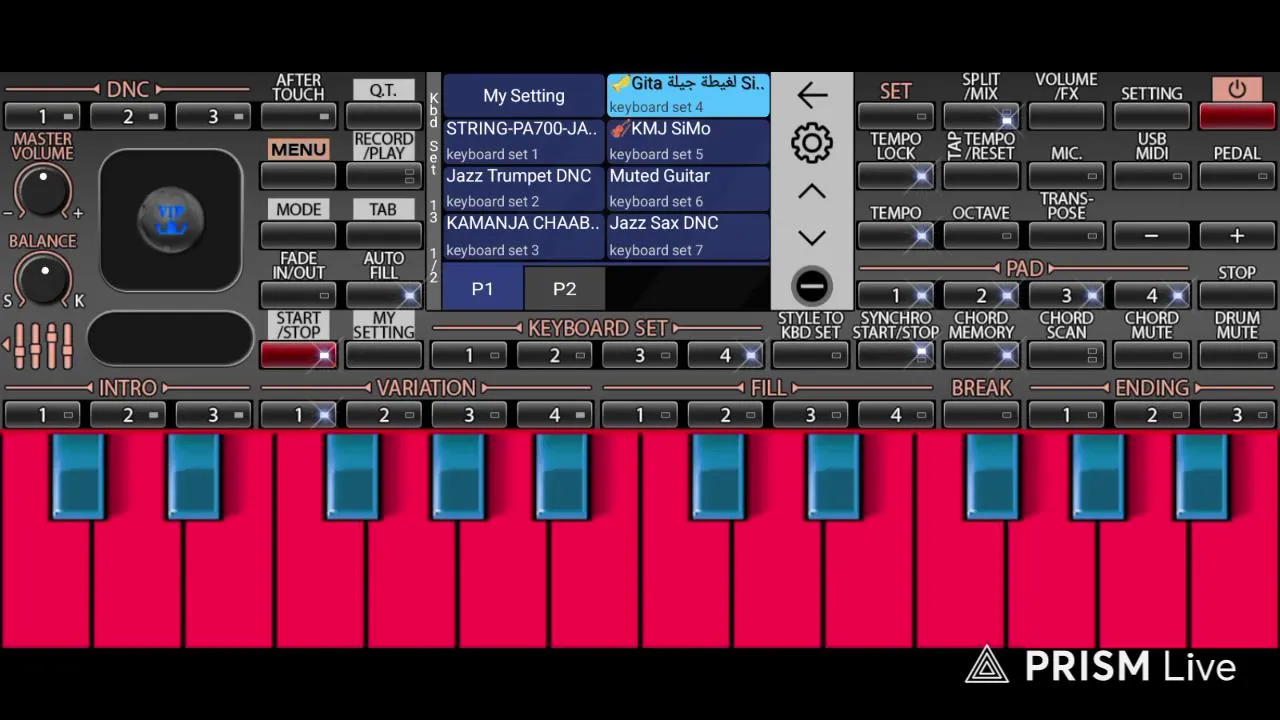Open the Setting button
1280x720 pixels.
tap(1151, 116)
